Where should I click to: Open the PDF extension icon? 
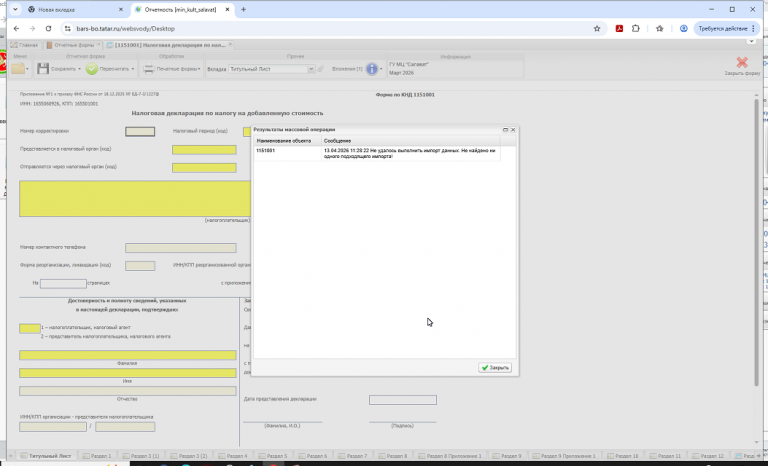(619, 28)
